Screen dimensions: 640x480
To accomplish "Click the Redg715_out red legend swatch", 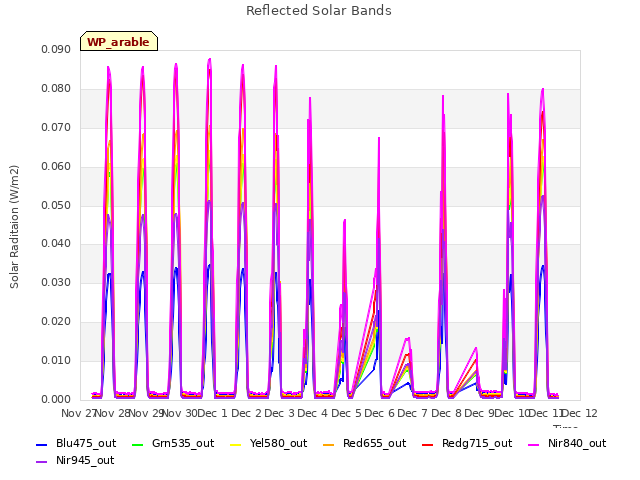I will [x=427, y=444].
